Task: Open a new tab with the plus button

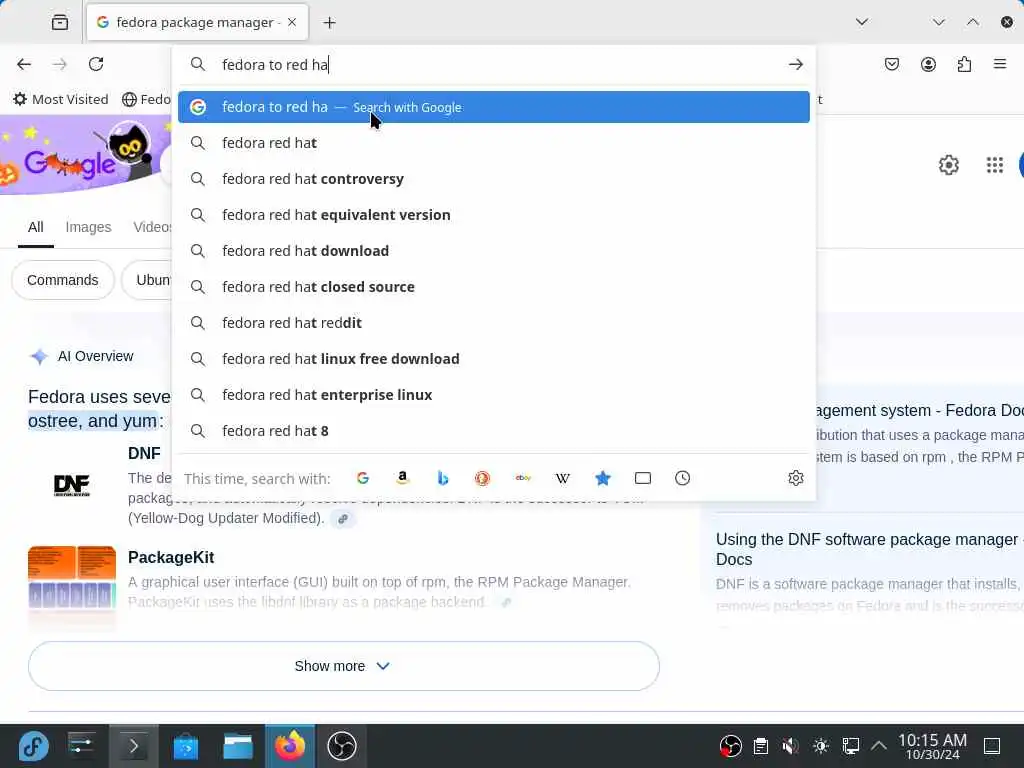Action: 329,23
